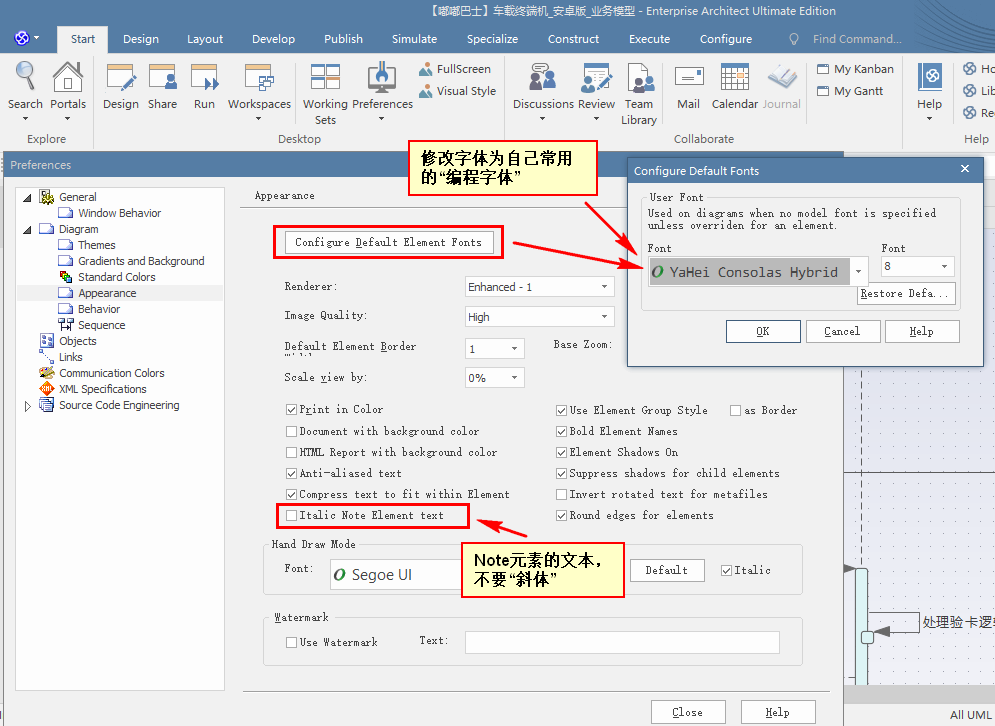Open Default Element Border width dropdown
Viewport: 995px width, 726px height.
tap(495, 348)
